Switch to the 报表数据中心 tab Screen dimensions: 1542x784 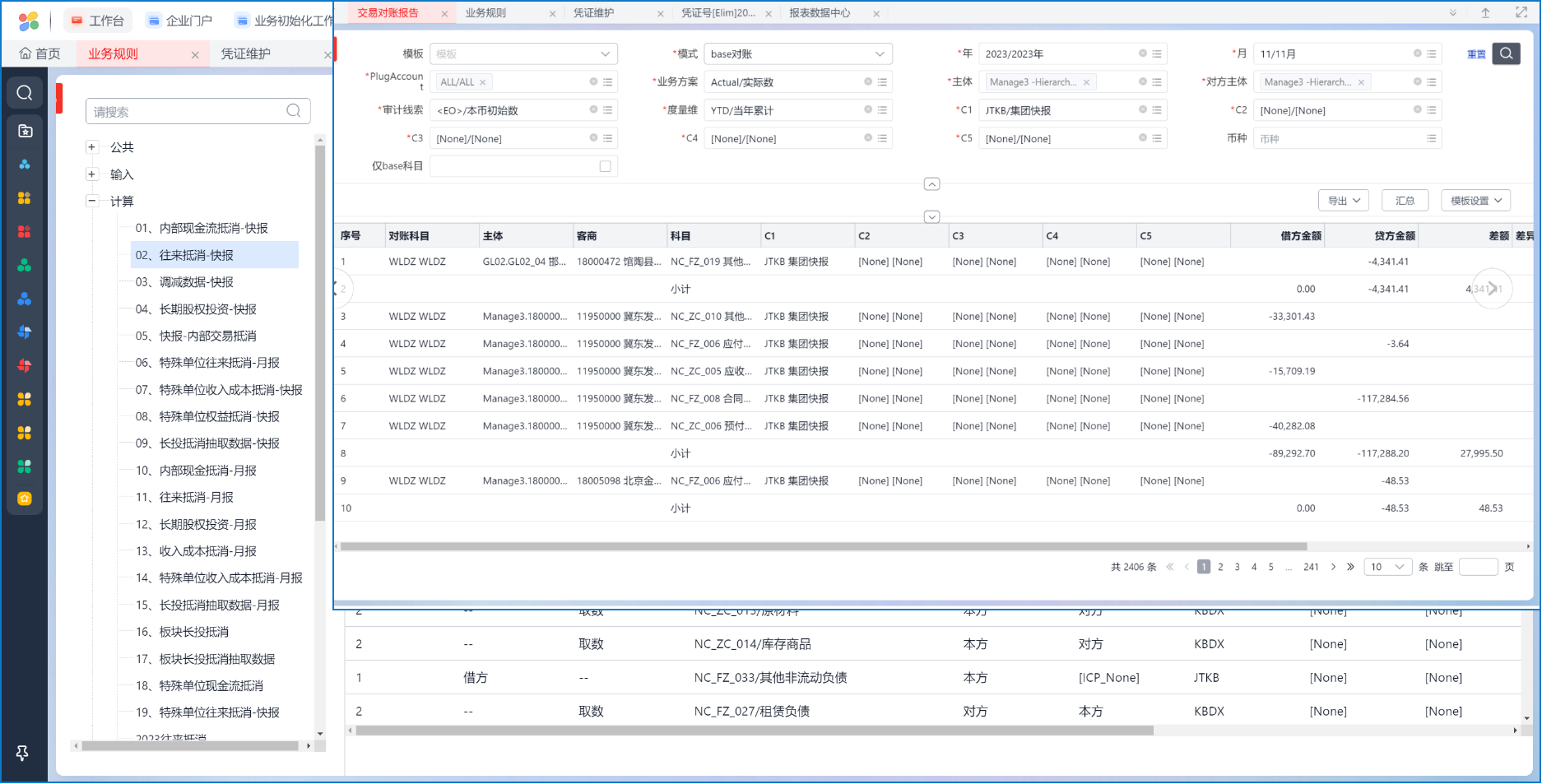(x=820, y=13)
